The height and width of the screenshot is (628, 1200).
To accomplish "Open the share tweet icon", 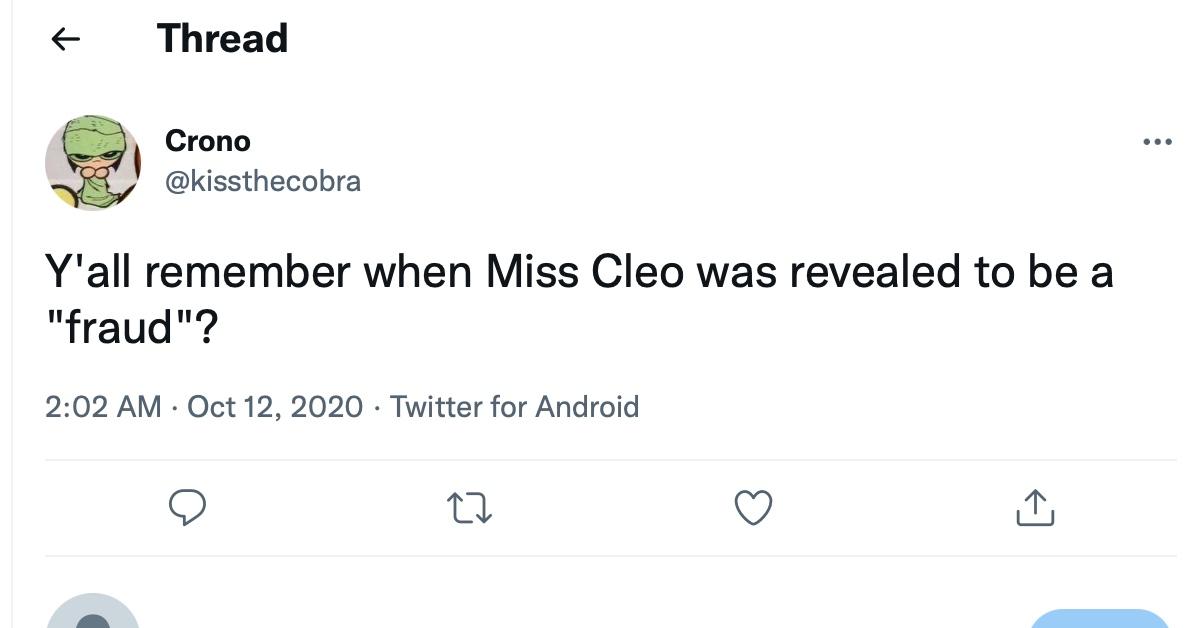I will pyautogui.click(x=1035, y=509).
